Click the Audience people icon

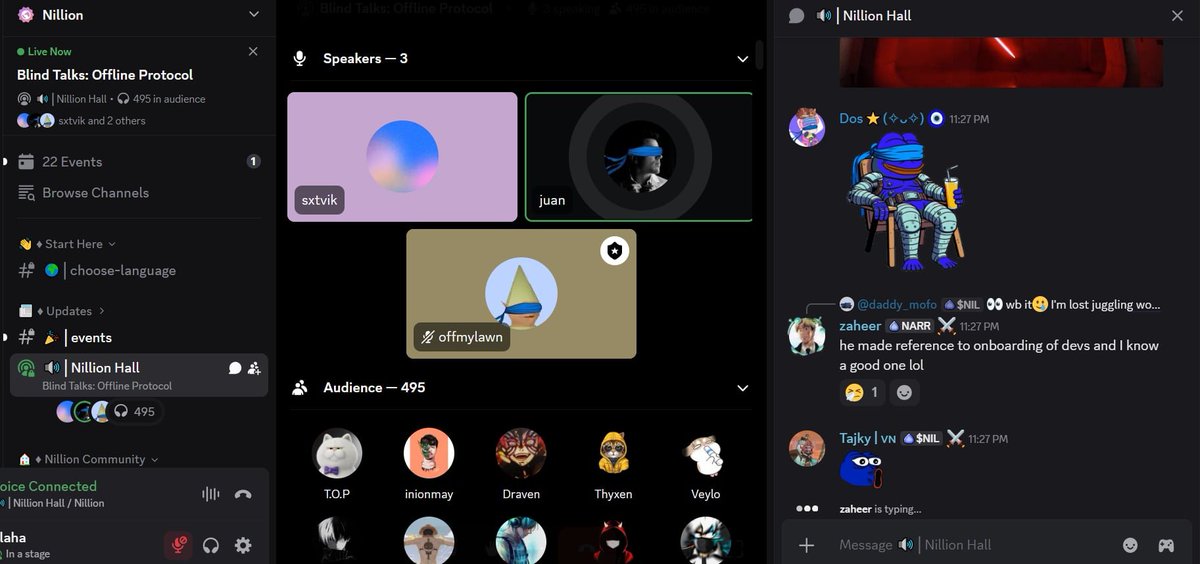[299, 388]
